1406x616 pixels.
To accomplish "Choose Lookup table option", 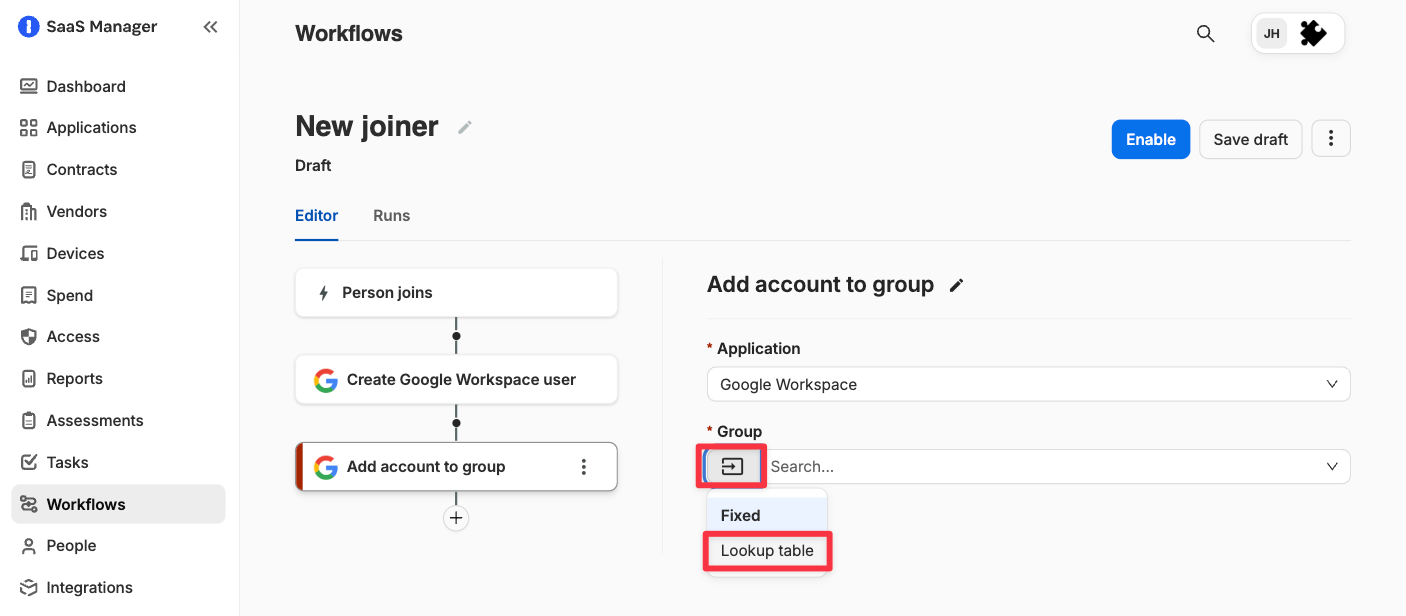I will (767, 550).
